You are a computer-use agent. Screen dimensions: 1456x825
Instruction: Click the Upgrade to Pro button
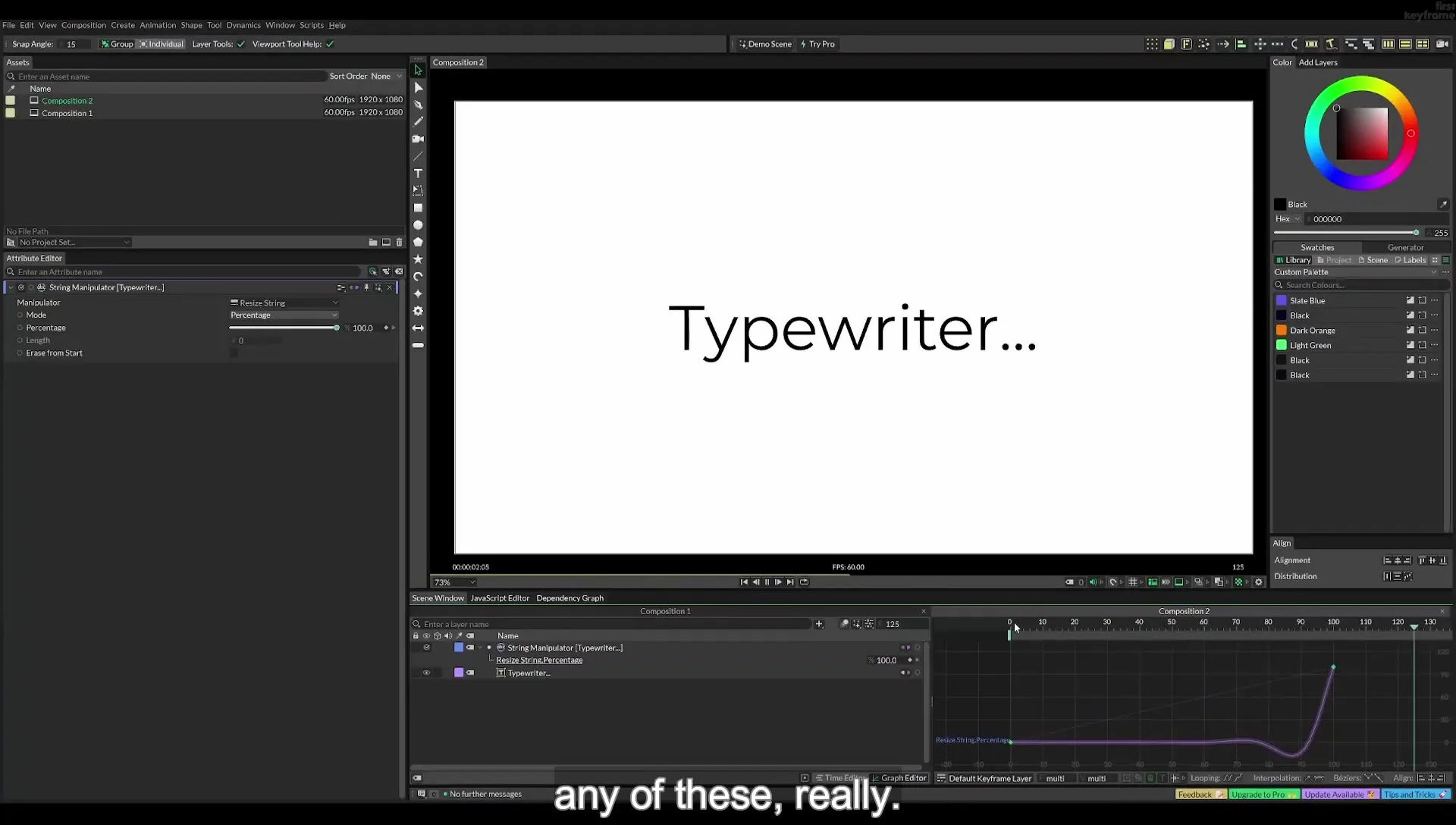pos(1263,795)
